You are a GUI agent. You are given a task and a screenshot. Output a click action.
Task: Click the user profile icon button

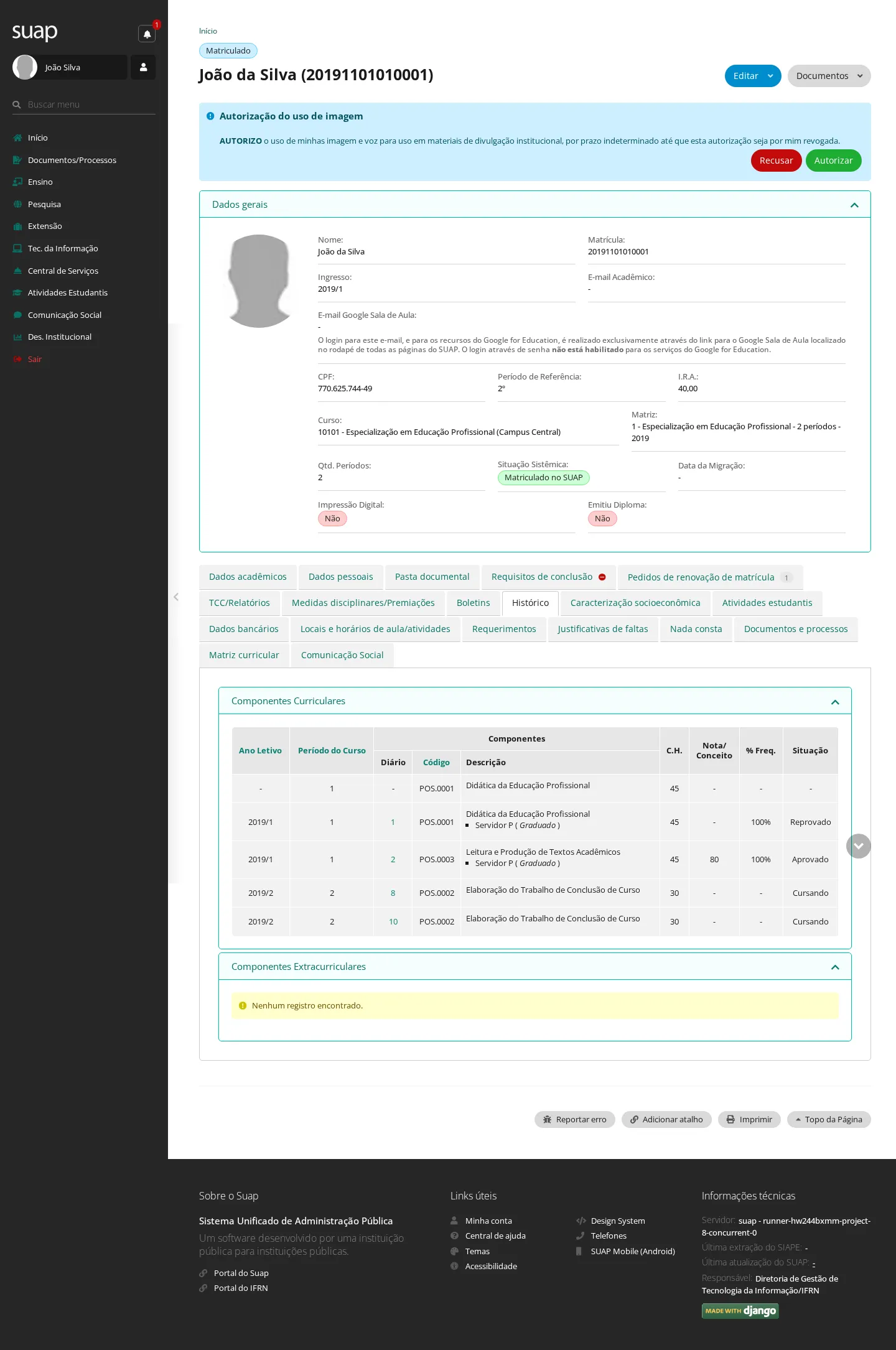143,67
